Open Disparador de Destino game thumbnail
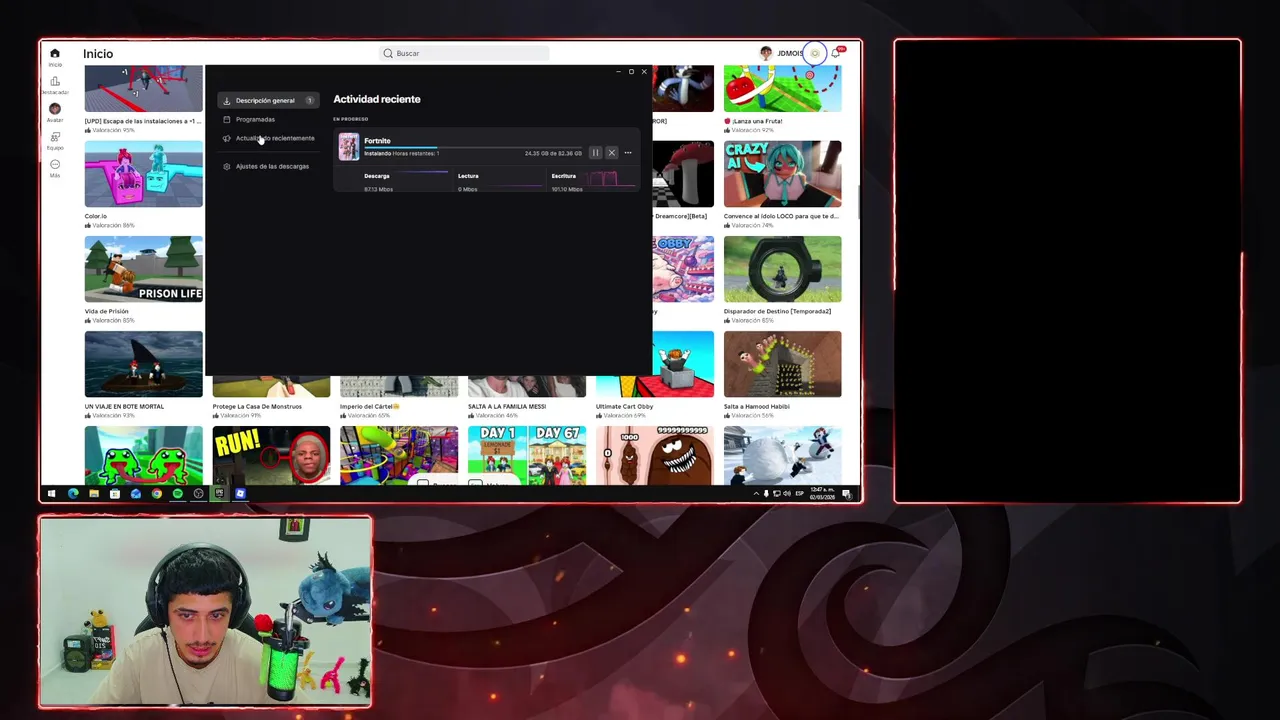The height and width of the screenshot is (720, 1280). coord(782,269)
